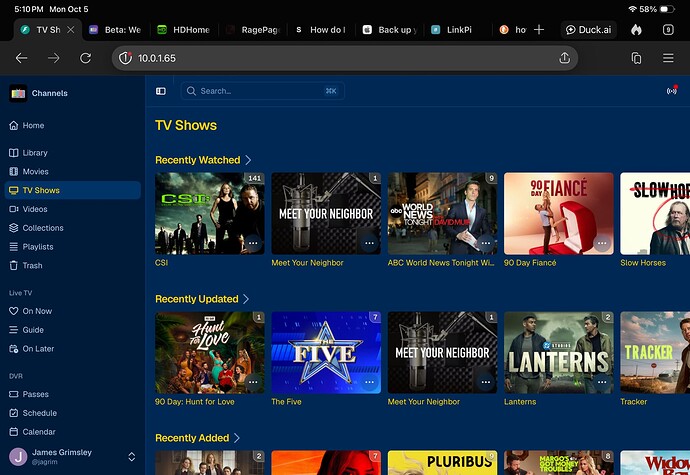The image size is (690, 475).
Task: Open the Tracker thumbnail
Action: (x=655, y=353)
